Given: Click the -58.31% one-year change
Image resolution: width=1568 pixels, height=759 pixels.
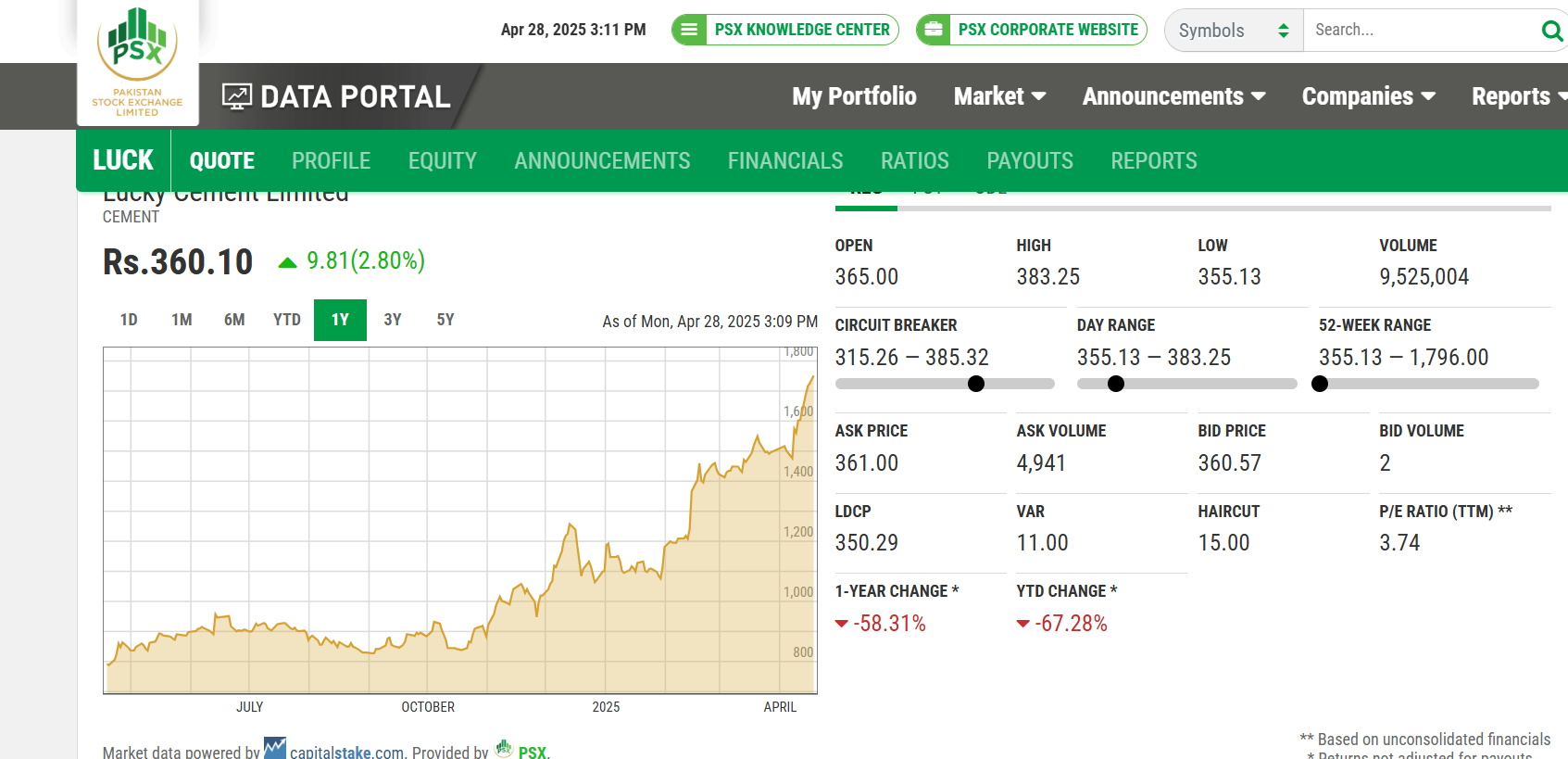Looking at the screenshot, I should tap(889, 624).
